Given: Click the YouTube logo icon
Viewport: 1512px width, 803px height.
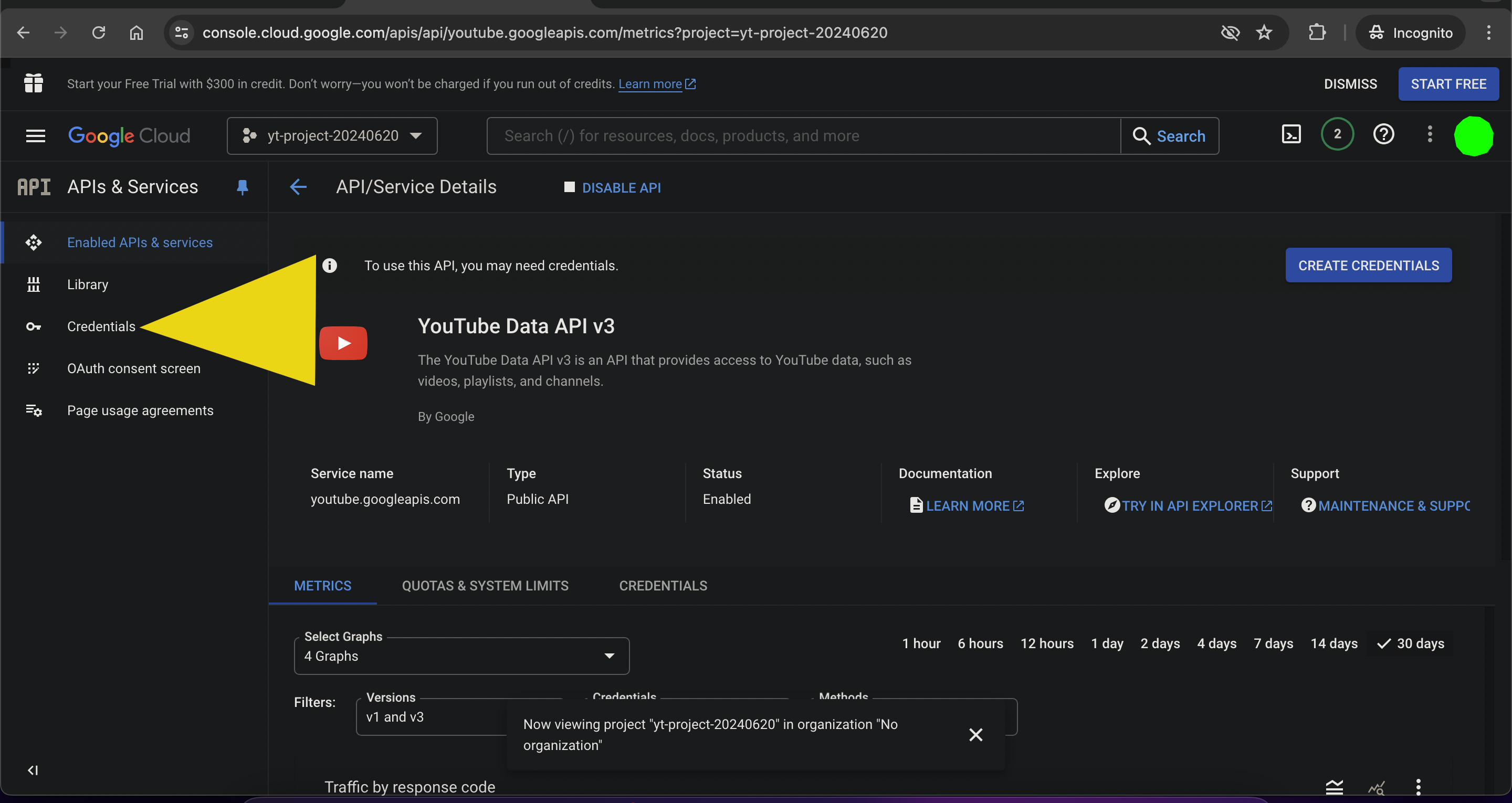Looking at the screenshot, I should pyautogui.click(x=343, y=343).
